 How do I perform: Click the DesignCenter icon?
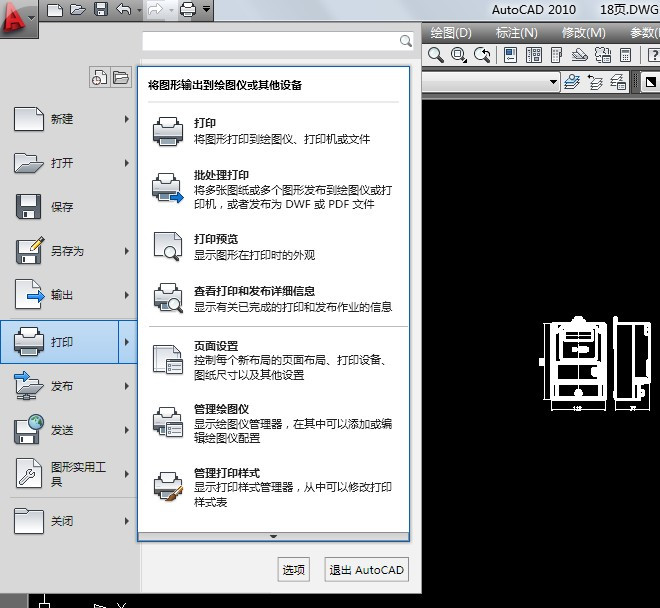point(534,55)
